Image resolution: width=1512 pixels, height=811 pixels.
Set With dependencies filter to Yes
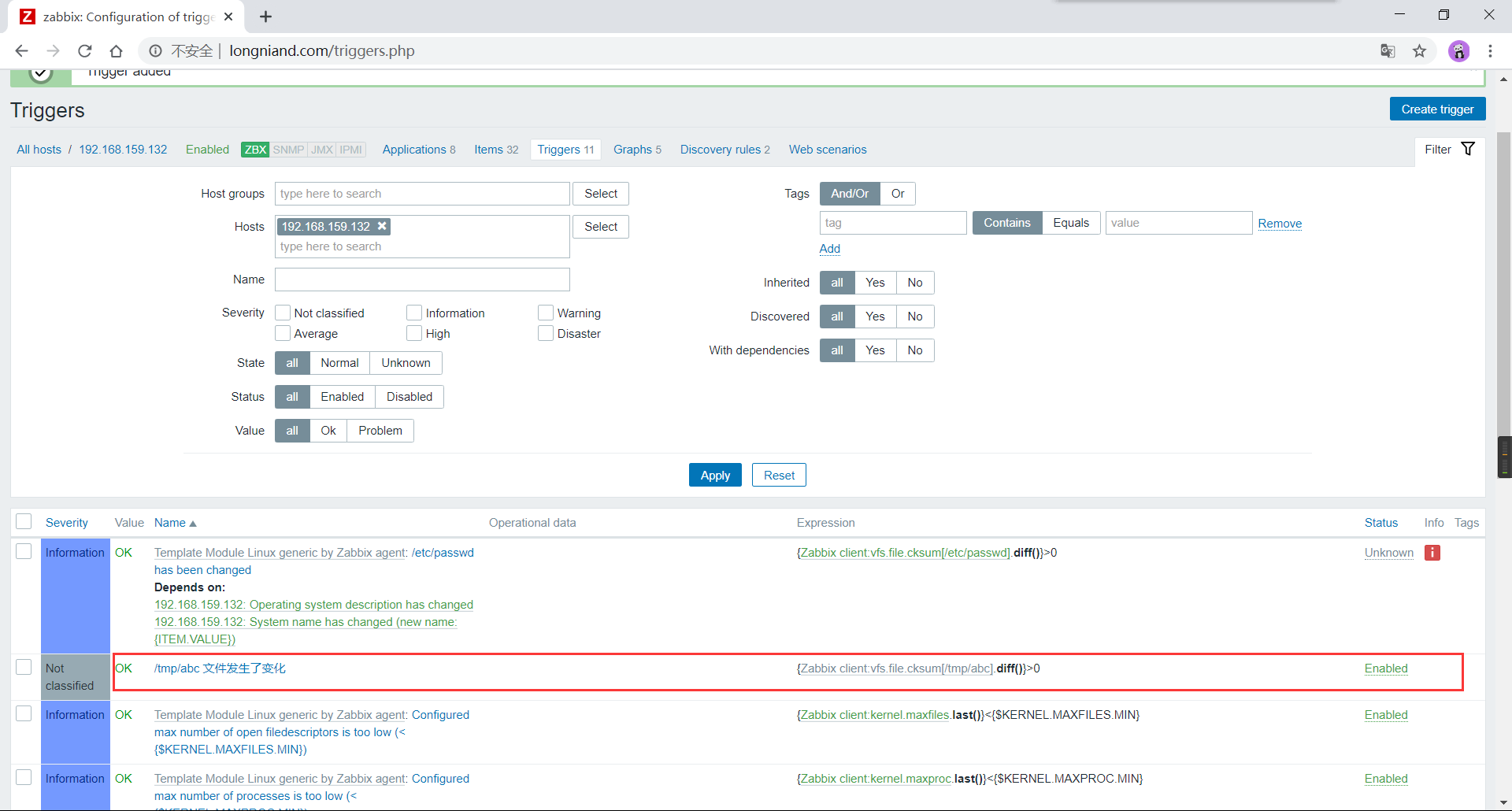(x=875, y=350)
